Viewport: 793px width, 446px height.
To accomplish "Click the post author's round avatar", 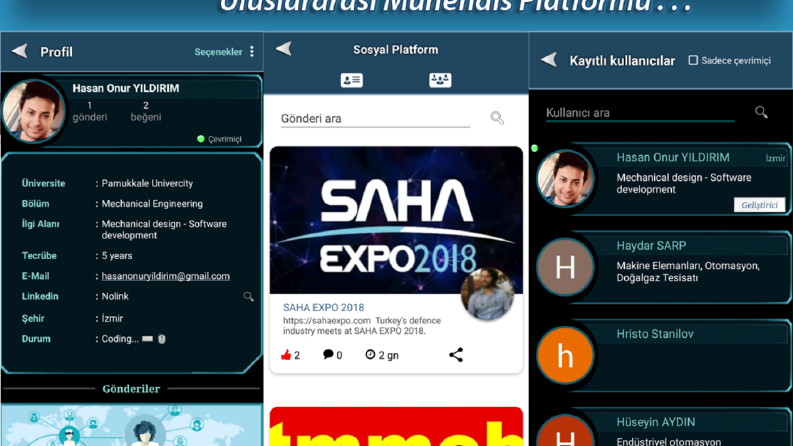I will pyautogui.click(x=487, y=294).
